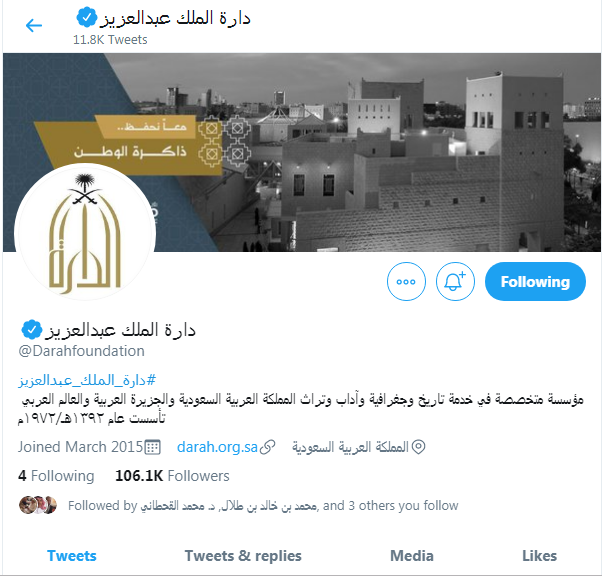The width and height of the screenshot is (602, 578).
Task: Open the three-dots more options button
Action: [406, 282]
